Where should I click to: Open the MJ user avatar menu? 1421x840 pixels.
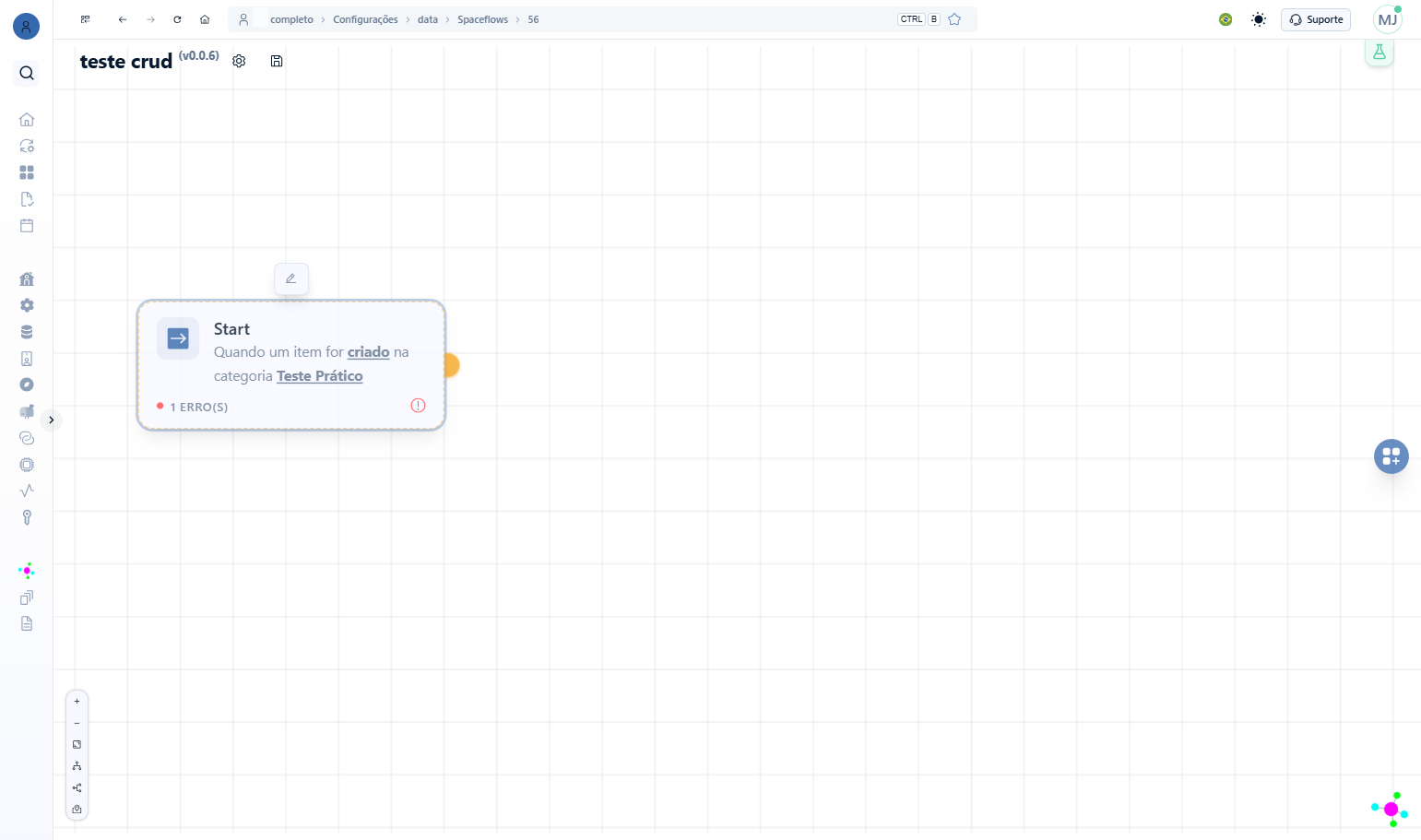click(1388, 19)
